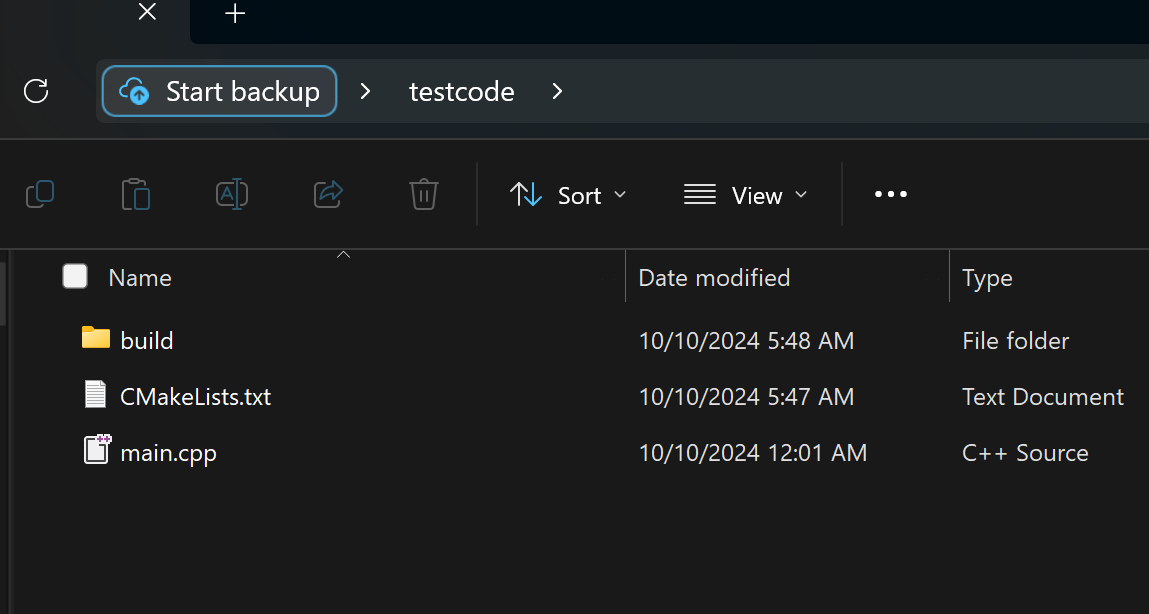Sort by the Name column header
Image resolution: width=1149 pixels, height=614 pixels.
coord(140,278)
